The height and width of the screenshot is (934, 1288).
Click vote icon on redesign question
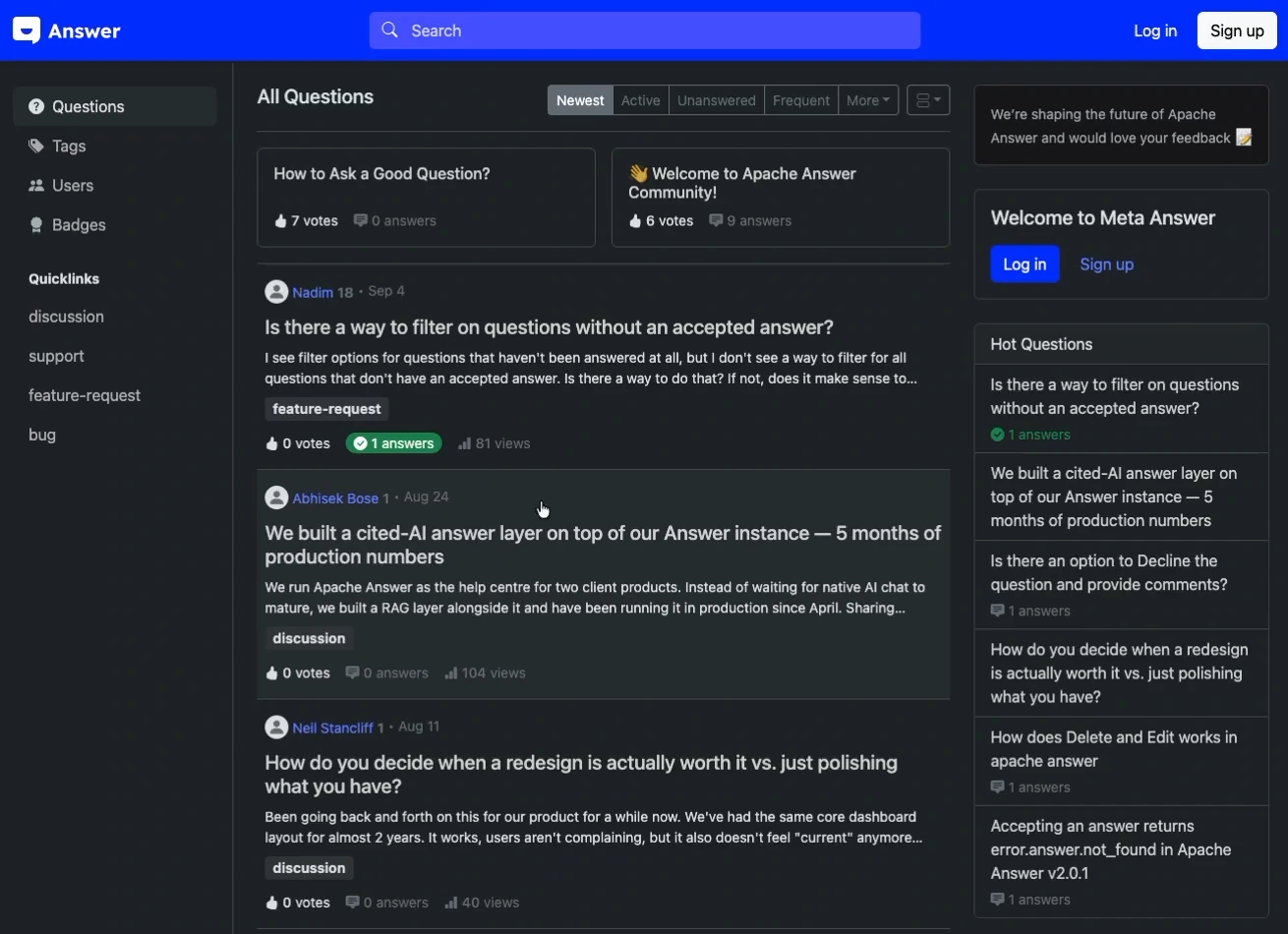(272, 903)
